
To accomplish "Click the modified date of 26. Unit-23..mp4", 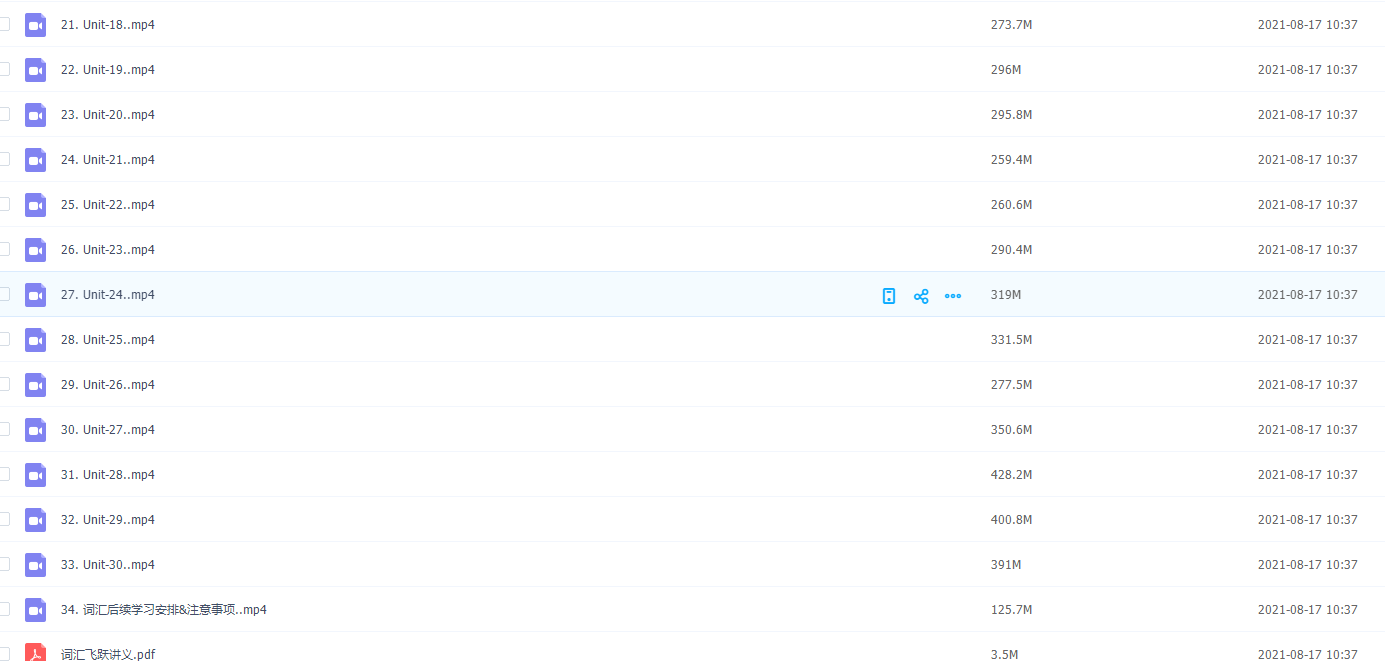I will coord(1307,250).
